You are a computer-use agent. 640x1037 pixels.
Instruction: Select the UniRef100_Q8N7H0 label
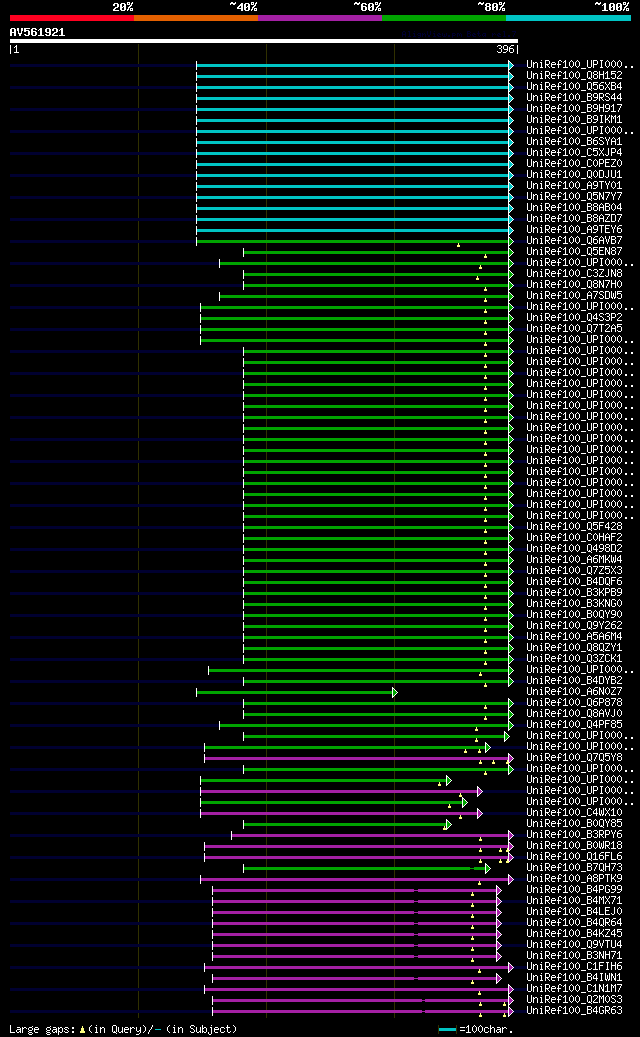(574, 284)
